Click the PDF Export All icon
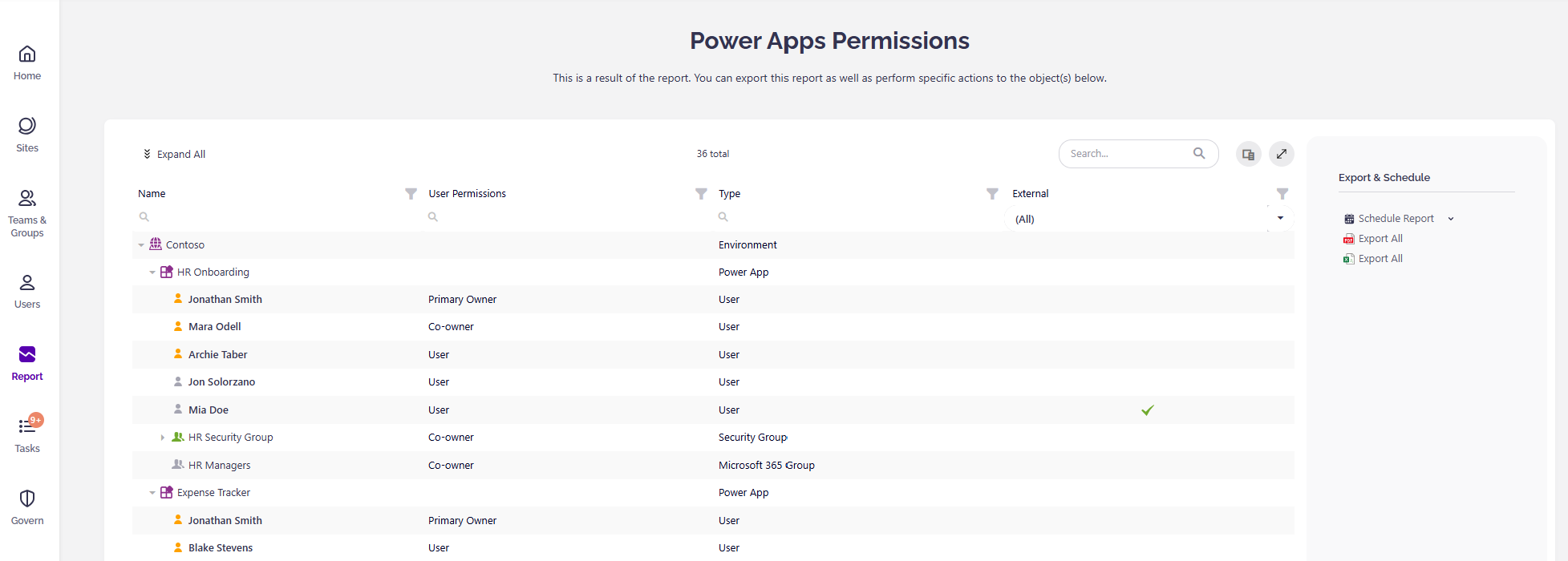Viewport: 1568px width, 561px height. point(1349,239)
